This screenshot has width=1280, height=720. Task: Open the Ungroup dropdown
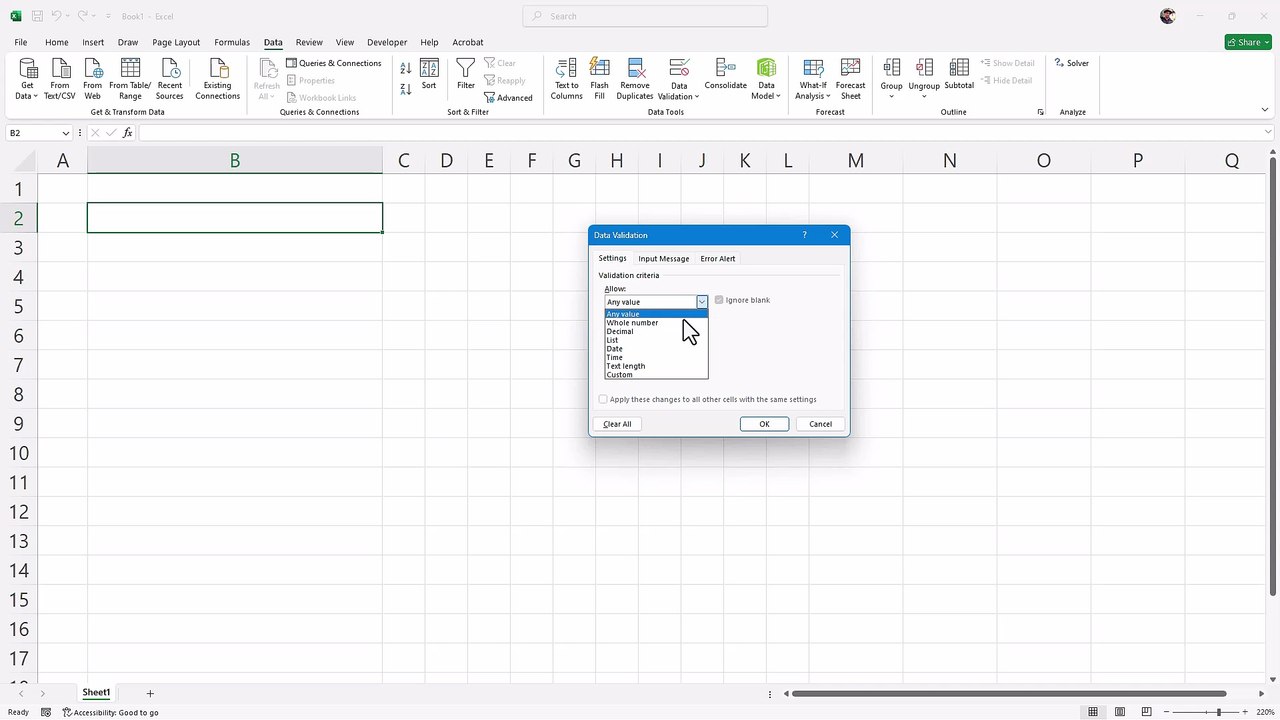point(924,96)
